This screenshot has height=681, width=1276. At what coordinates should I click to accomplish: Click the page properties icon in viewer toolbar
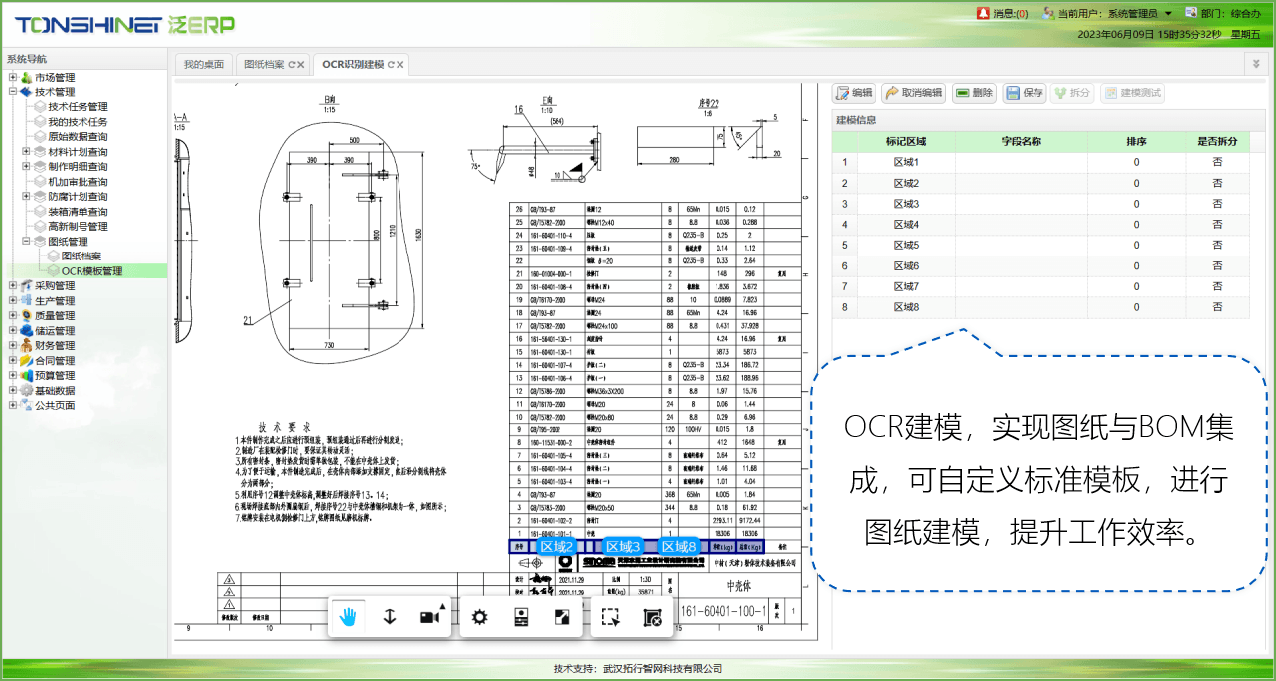click(x=520, y=617)
